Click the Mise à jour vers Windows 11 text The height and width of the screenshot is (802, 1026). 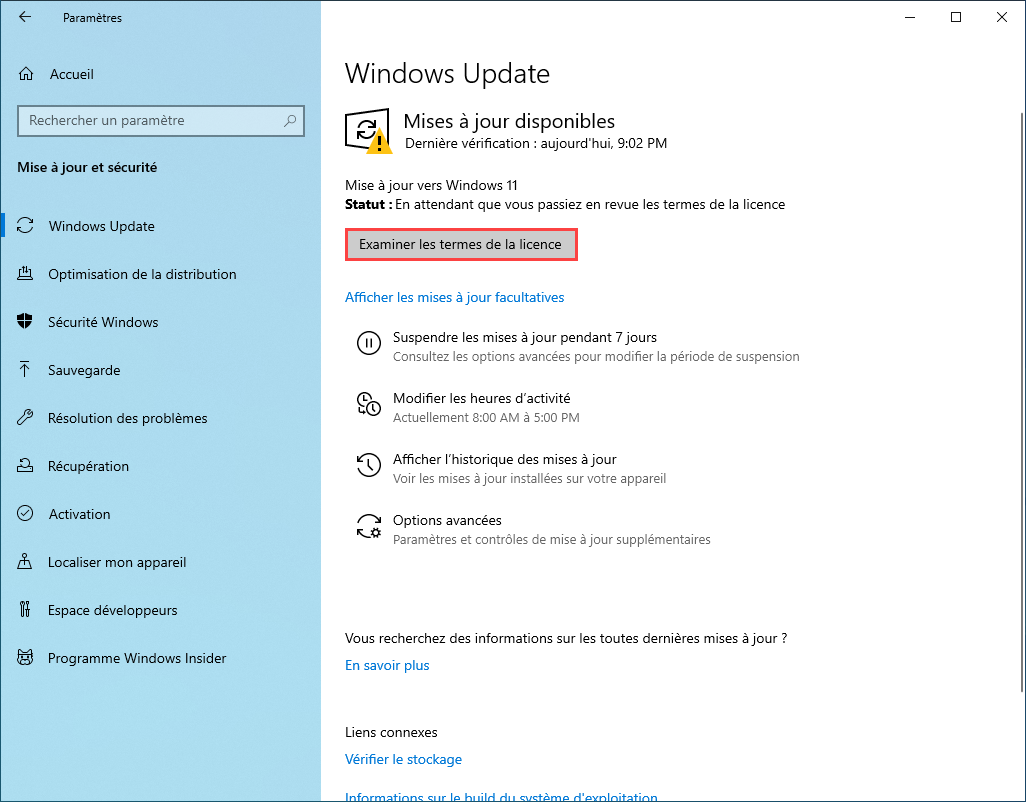(431, 185)
